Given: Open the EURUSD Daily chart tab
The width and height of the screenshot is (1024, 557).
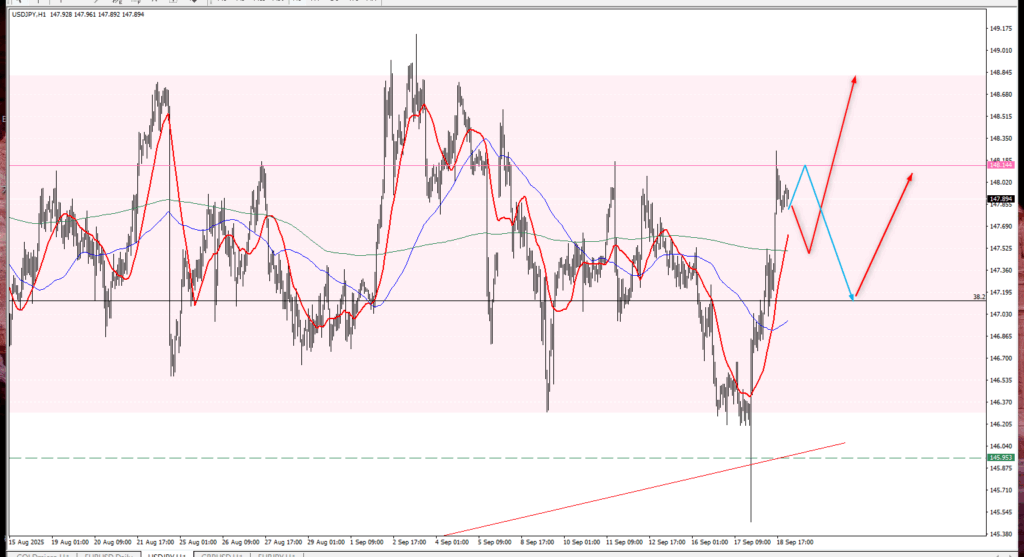Looking at the screenshot, I should point(109,553).
